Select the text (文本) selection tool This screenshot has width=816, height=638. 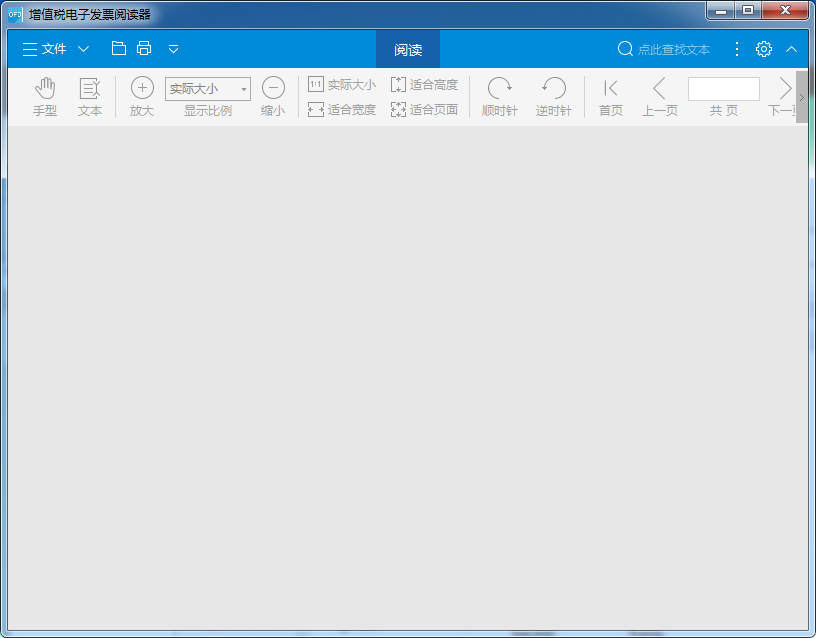[x=90, y=96]
